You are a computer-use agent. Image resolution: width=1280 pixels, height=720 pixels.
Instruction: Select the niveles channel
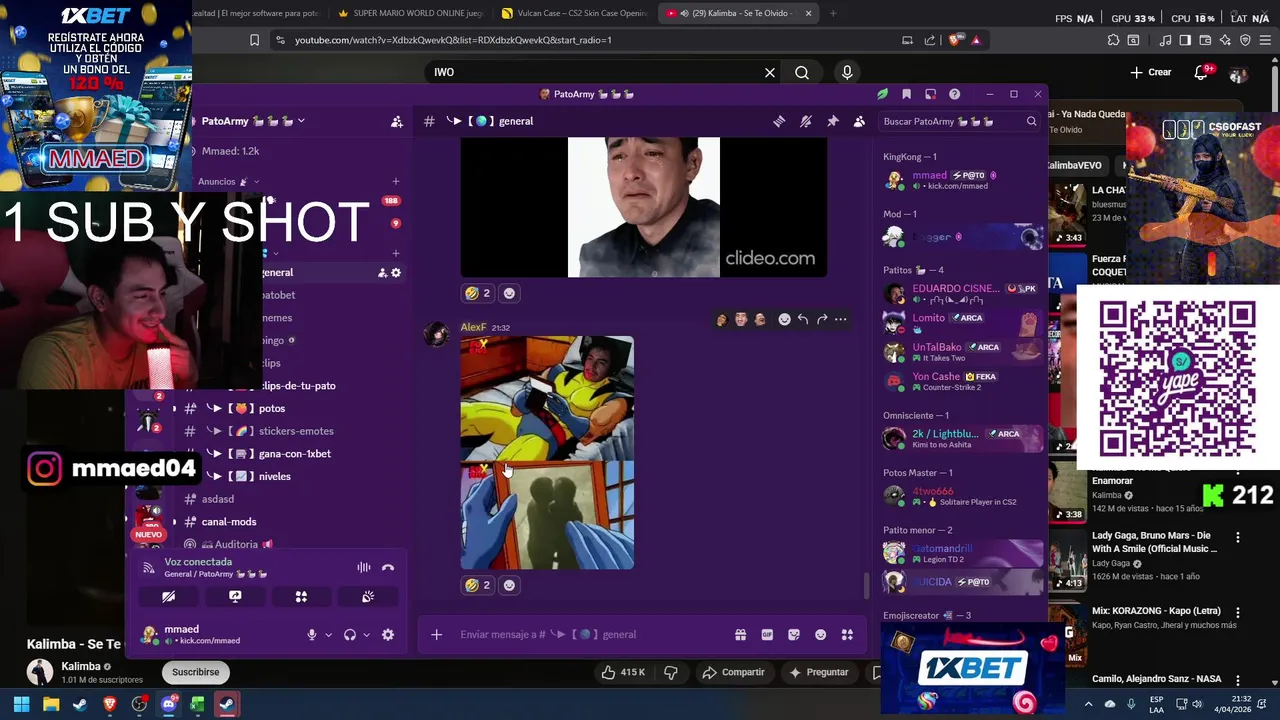[275, 477]
